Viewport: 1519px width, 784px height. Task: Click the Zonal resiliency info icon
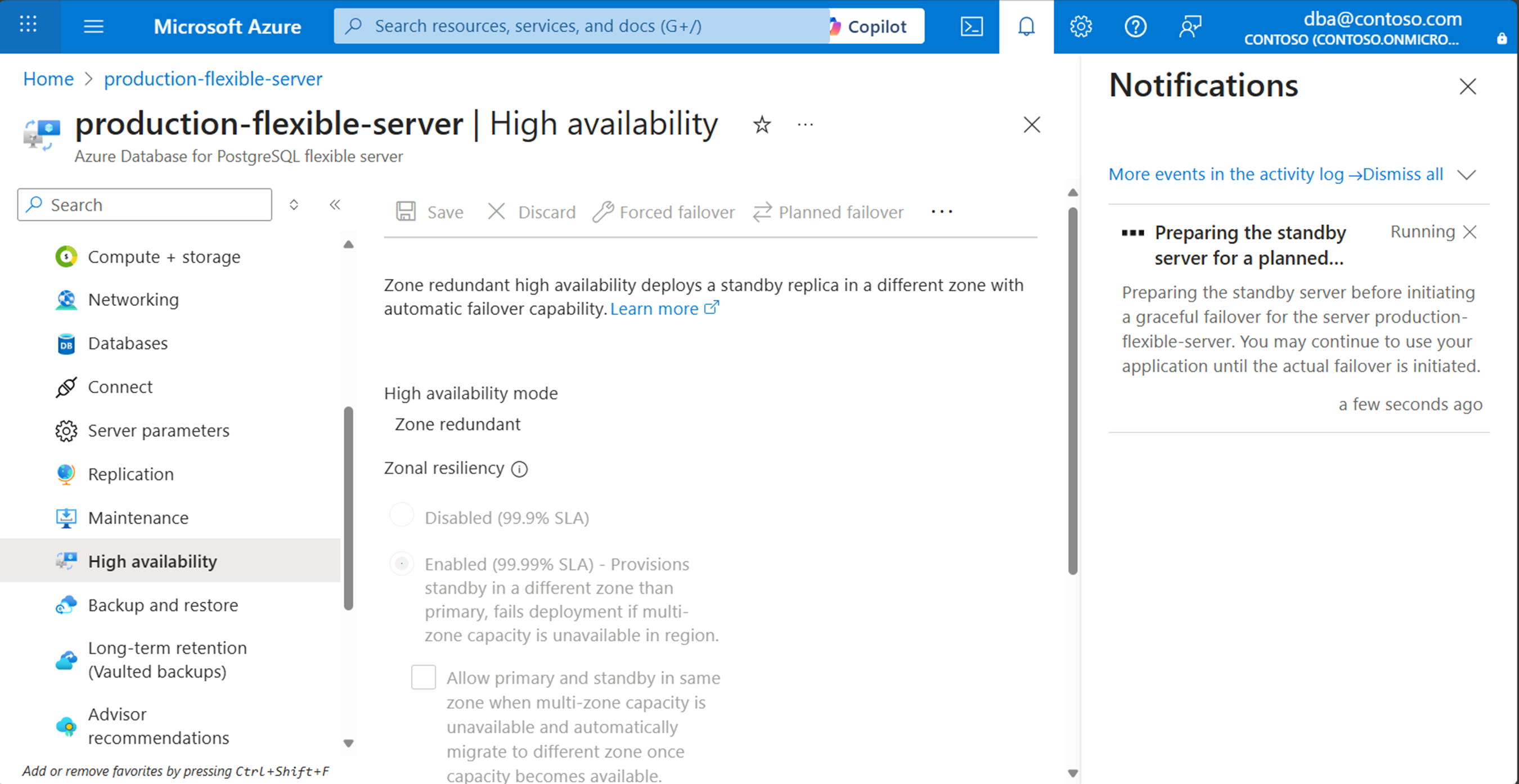[519, 469]
